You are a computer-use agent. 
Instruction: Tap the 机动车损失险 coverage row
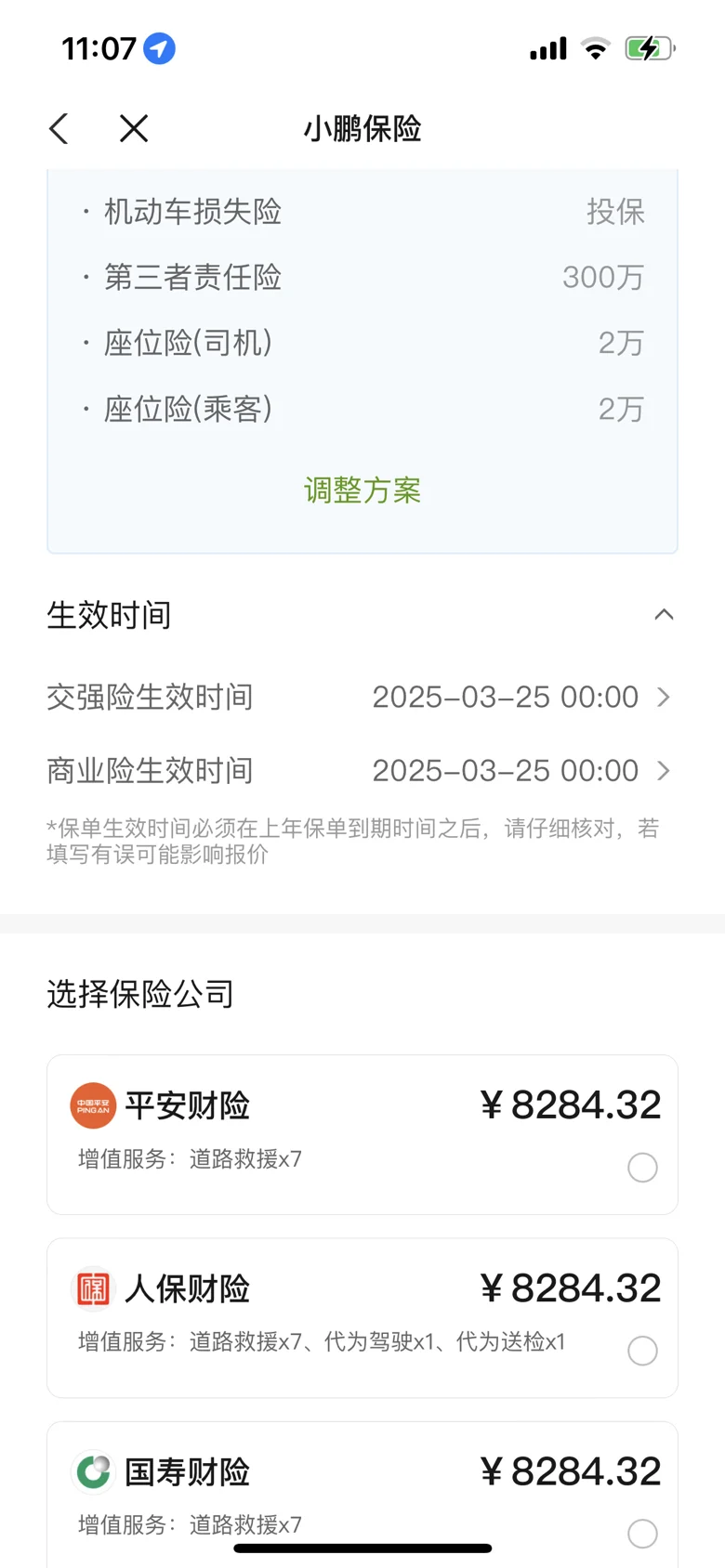(x=362, y=212)
